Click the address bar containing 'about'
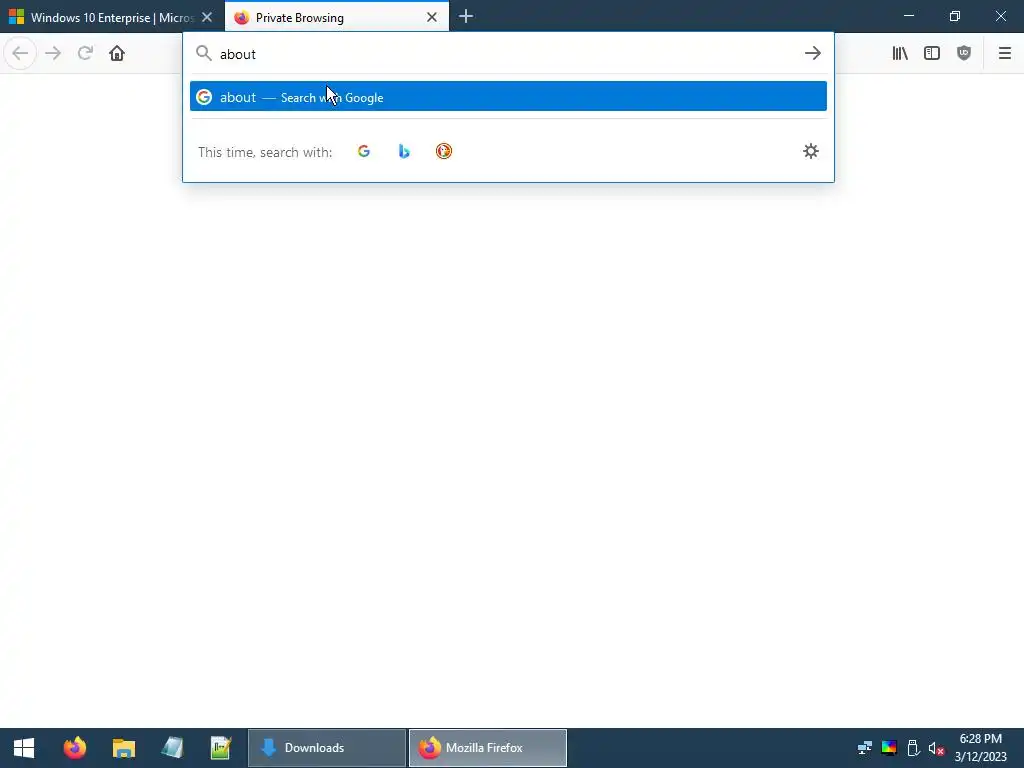 pos(508,54)
